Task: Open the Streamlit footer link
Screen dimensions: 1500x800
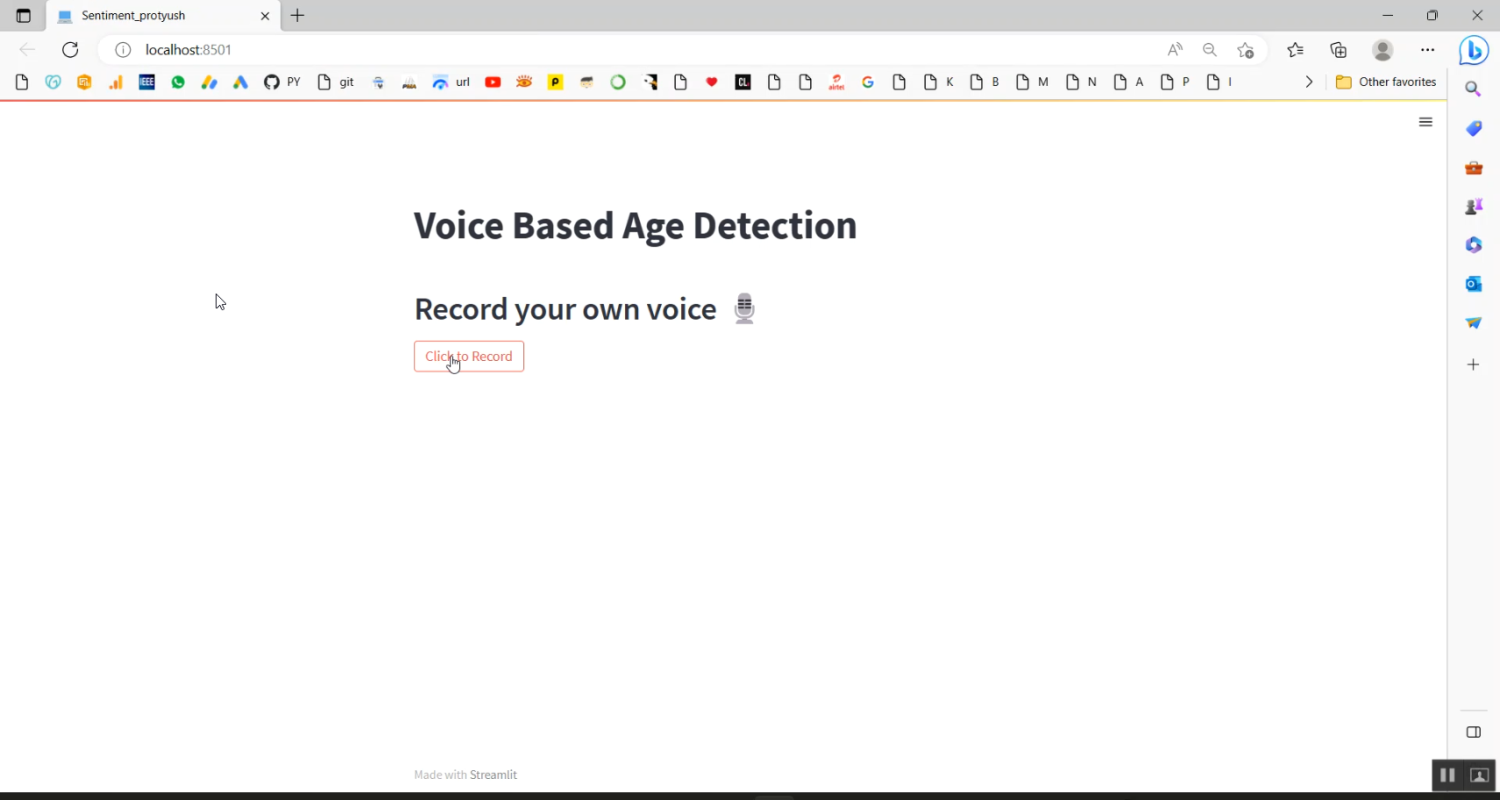Action: click(493, 775)
